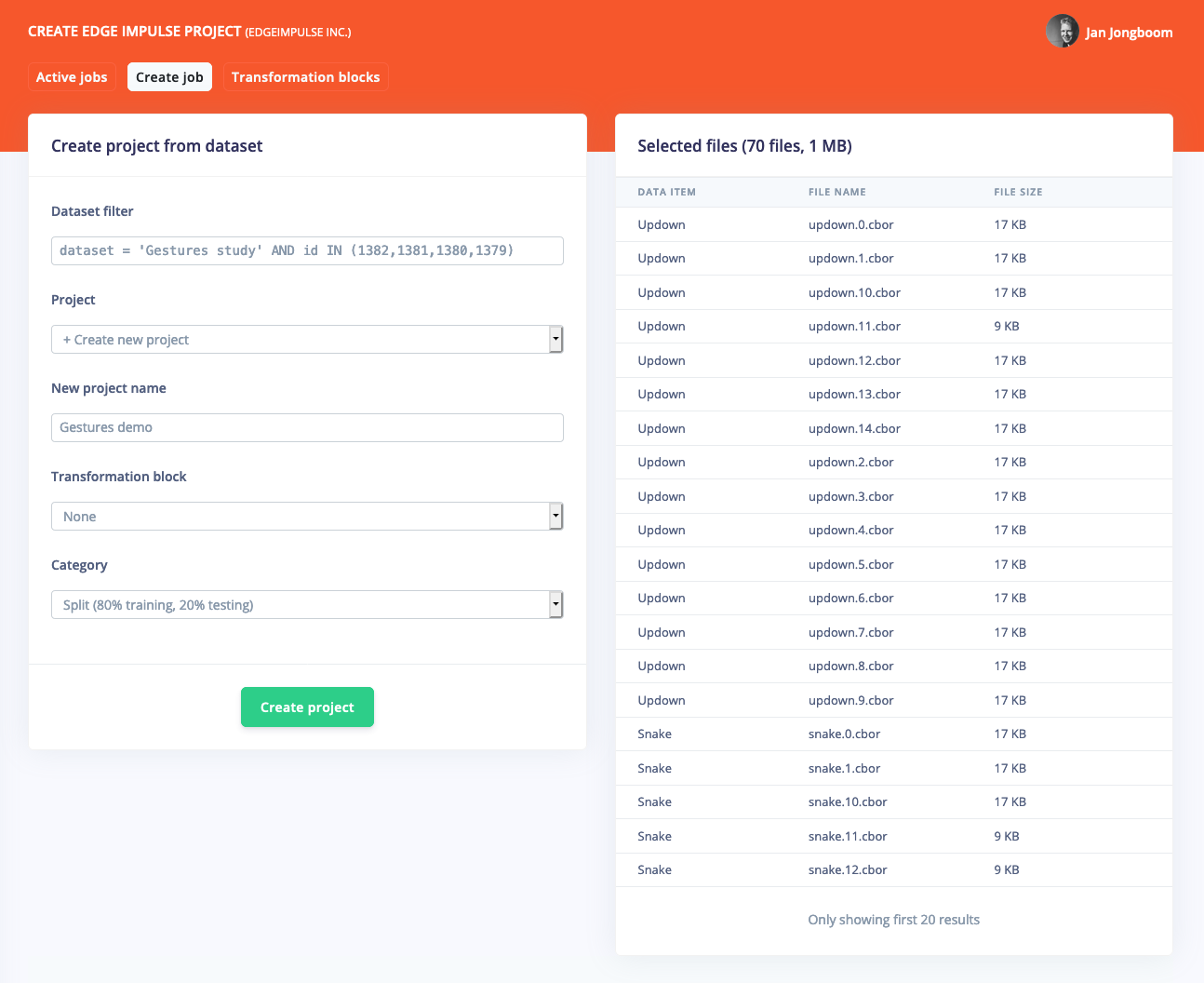This screenshot has height=983, width=1204.
Task: Switch to the Create job tab
Action: [169, 77]
